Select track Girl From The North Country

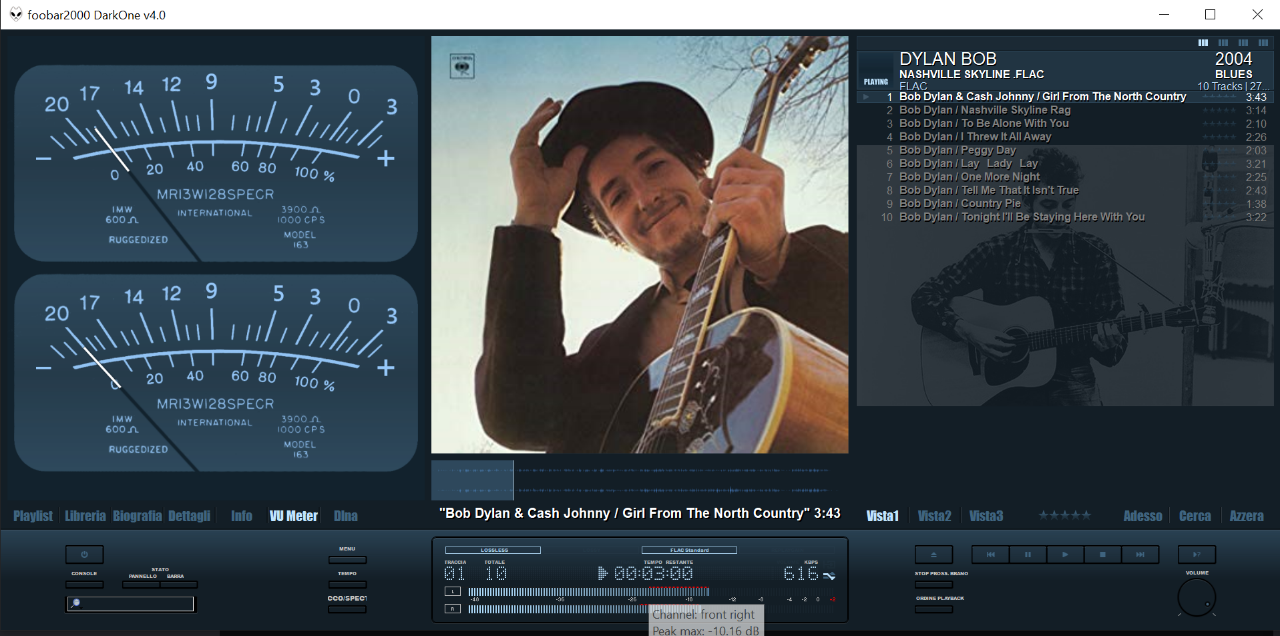(1065, 97)
